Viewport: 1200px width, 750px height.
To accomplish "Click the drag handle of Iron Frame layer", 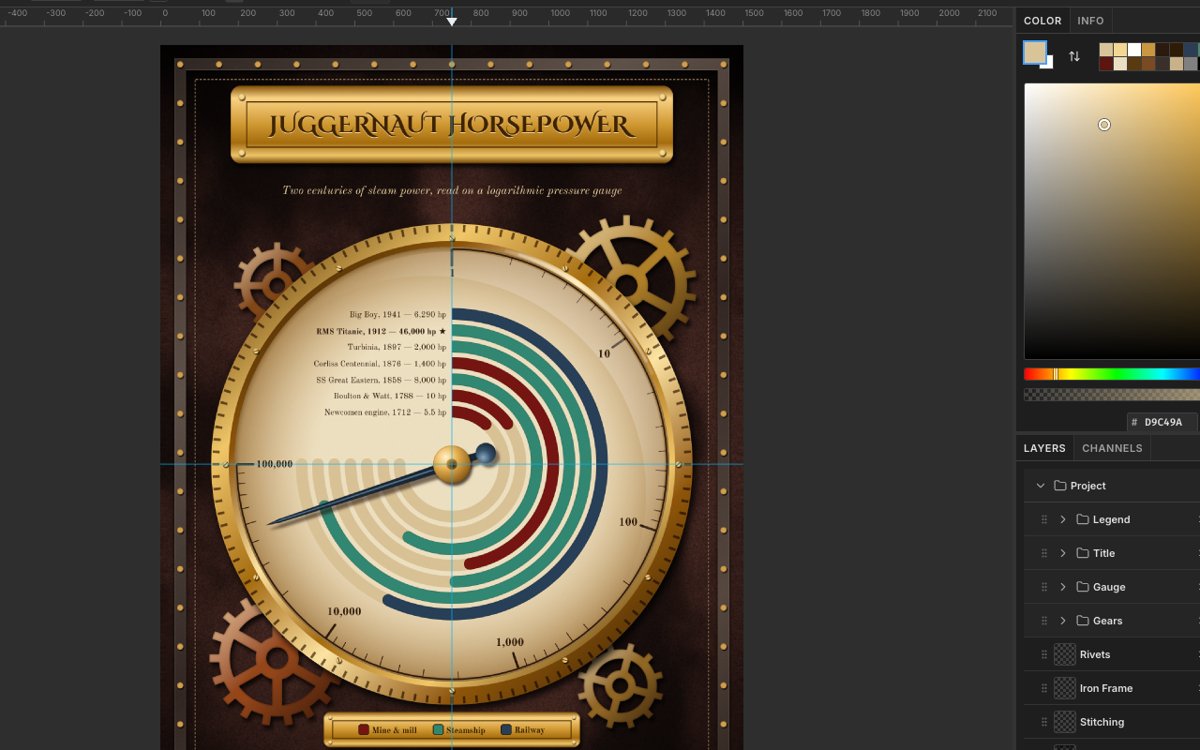I will pos(1044,688).
